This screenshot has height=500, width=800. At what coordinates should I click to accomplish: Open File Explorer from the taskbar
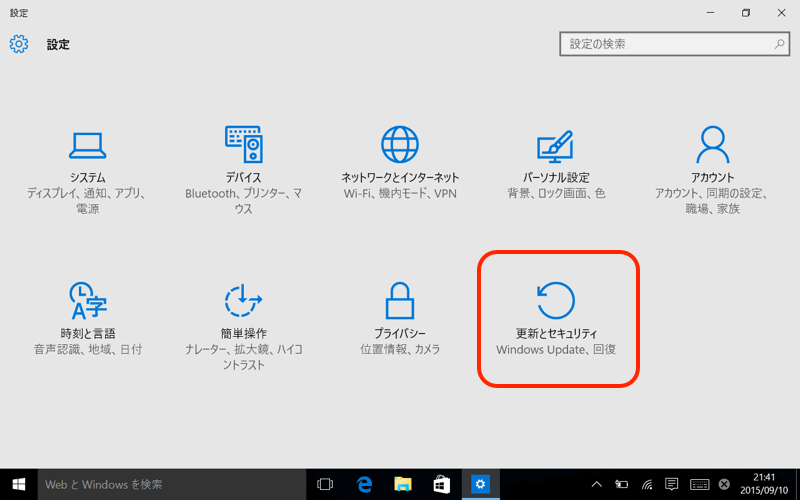[x=403, y=484]
